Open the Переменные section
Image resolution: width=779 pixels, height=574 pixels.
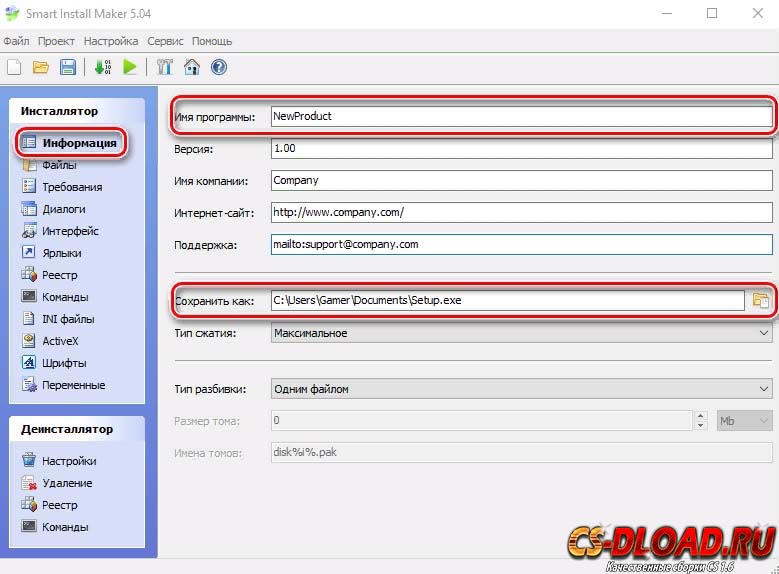64,385
